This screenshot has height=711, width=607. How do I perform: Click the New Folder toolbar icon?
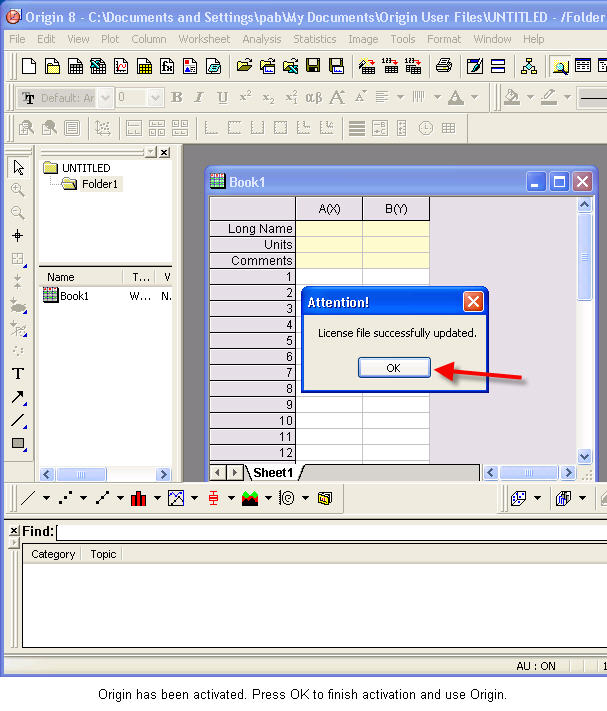[52, 66]
